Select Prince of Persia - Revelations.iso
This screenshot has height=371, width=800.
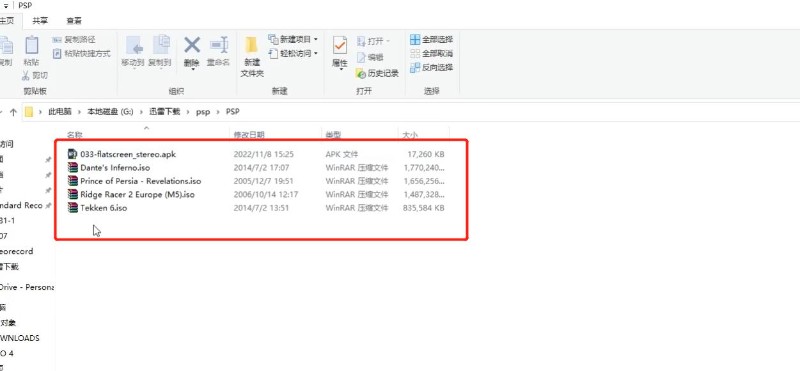[141, 181]
